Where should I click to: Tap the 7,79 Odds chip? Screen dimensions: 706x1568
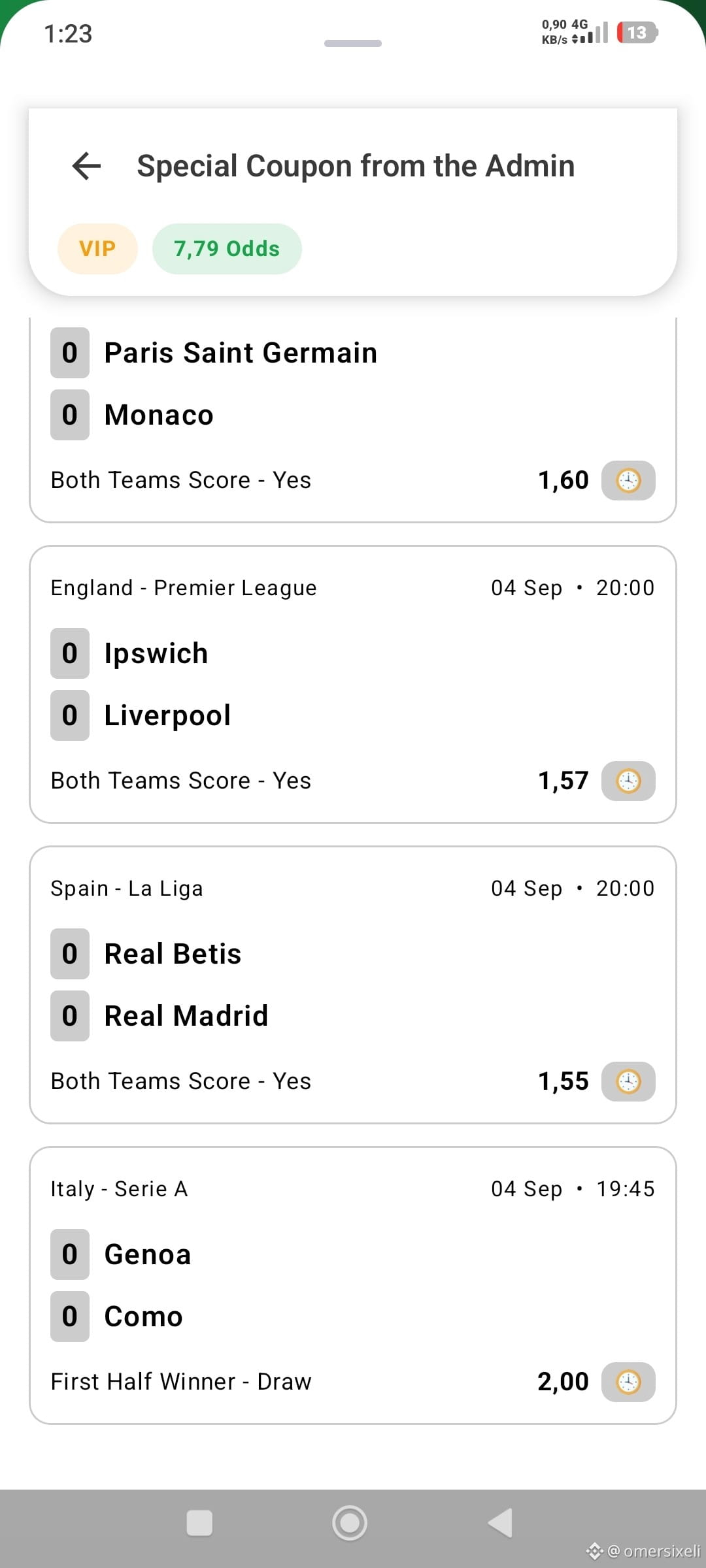pos(227,249)
